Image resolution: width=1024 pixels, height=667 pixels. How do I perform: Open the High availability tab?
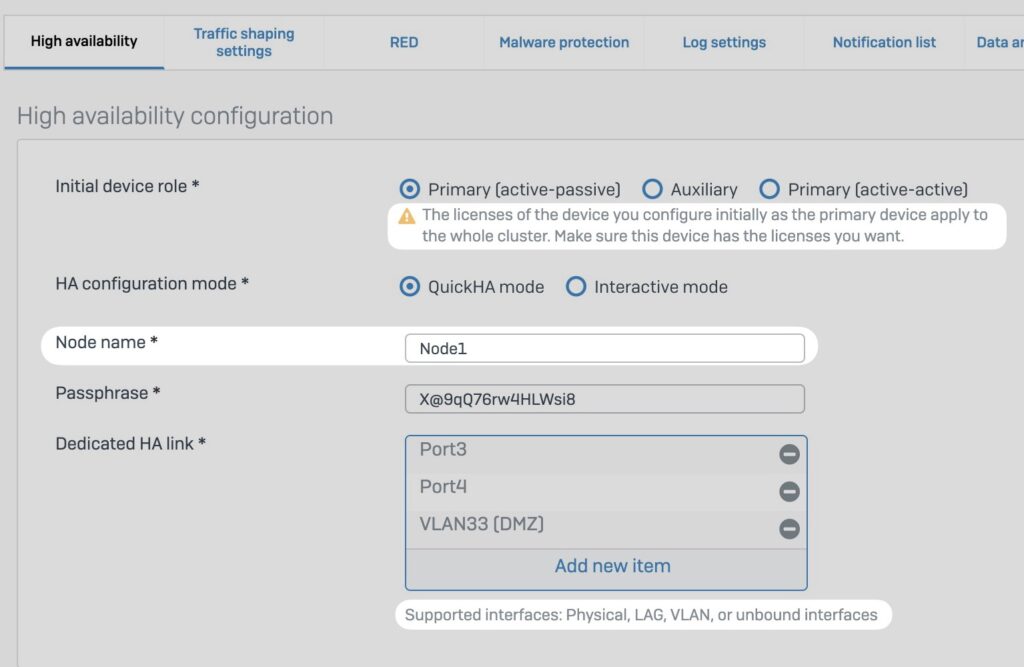[84, 42]
